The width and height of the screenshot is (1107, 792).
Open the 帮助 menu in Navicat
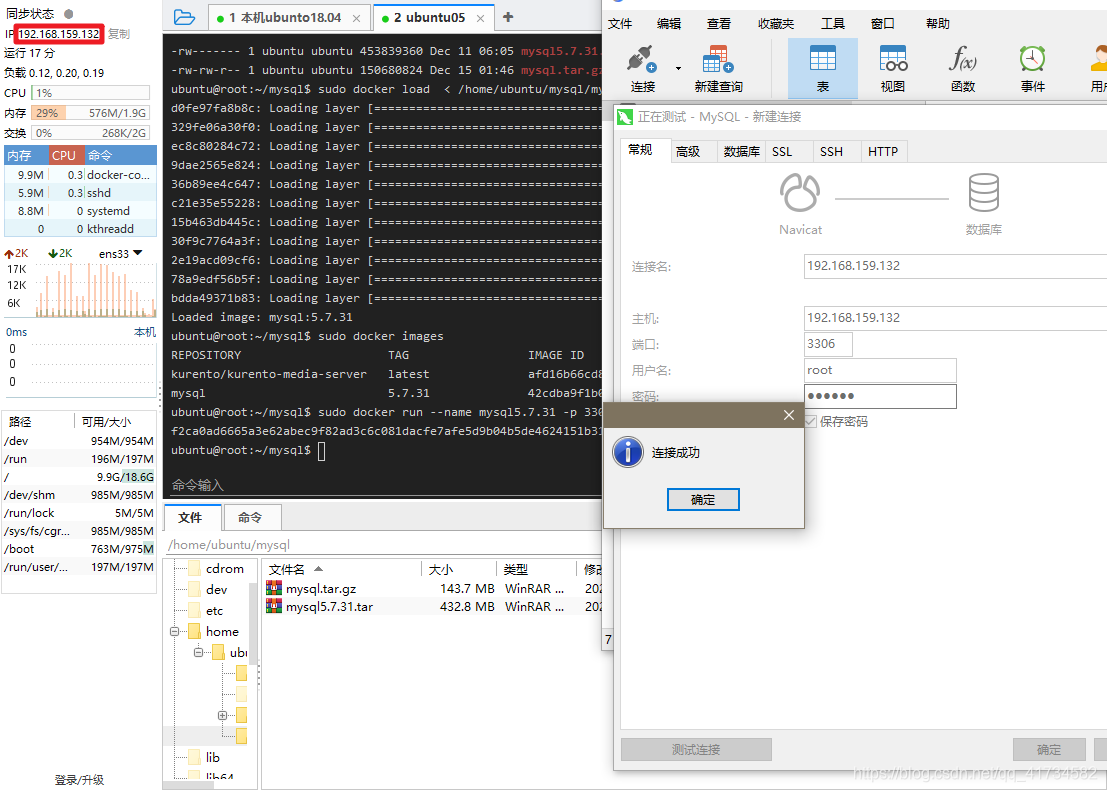pyautogui.click(x=938, y=23)
